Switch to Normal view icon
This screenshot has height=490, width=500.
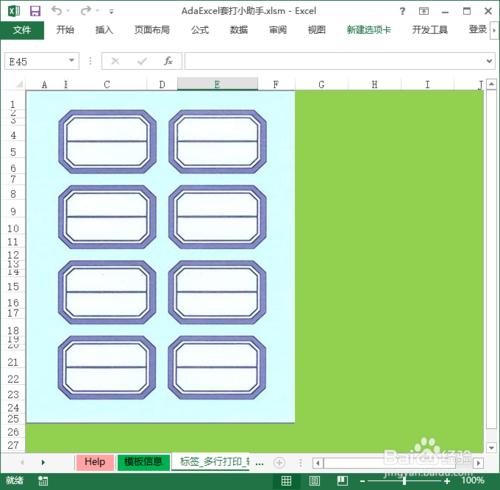point(286,481)
